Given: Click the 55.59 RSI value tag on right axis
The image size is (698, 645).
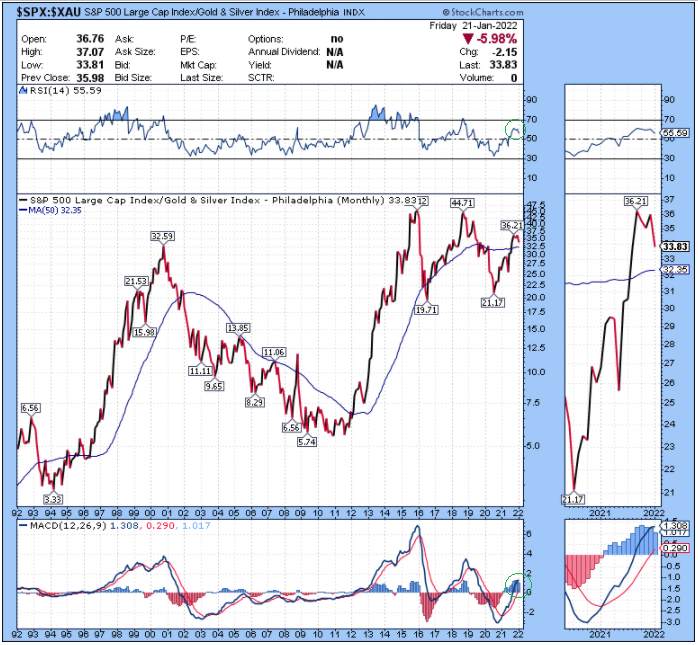Looking at the screenshot, I should 675,133.
